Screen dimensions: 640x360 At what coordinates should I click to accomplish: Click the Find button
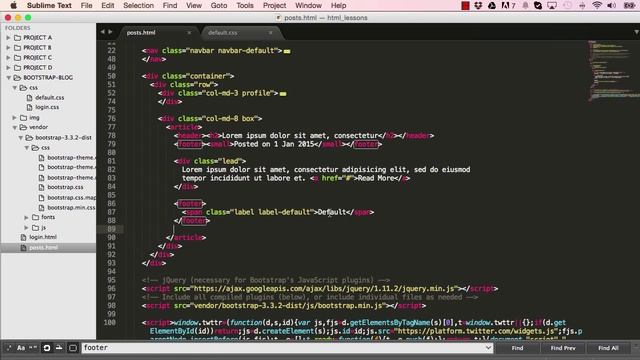[x=517, y=348]
